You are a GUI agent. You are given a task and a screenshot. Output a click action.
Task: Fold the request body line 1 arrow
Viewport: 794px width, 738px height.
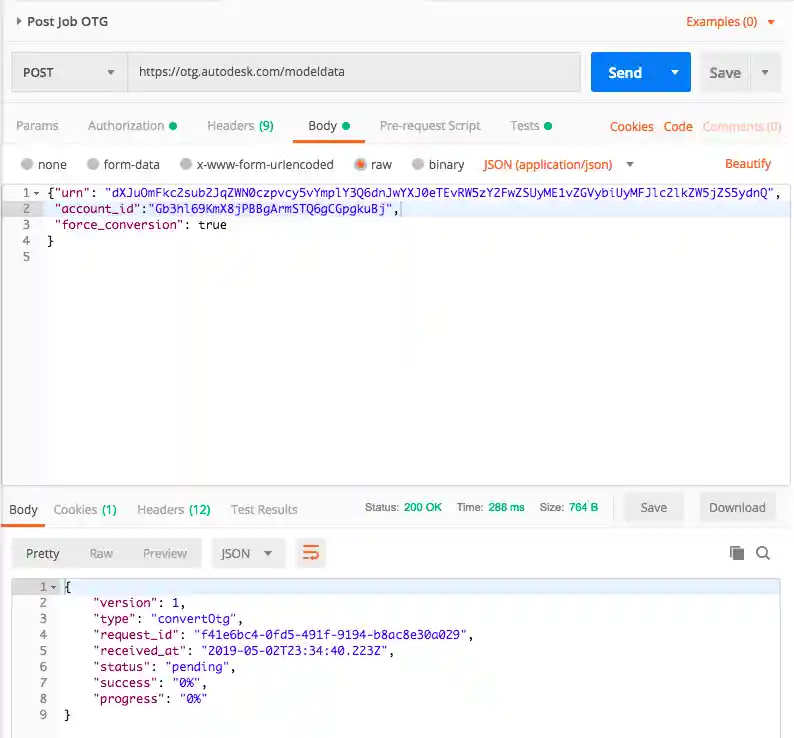pos(38,192)
